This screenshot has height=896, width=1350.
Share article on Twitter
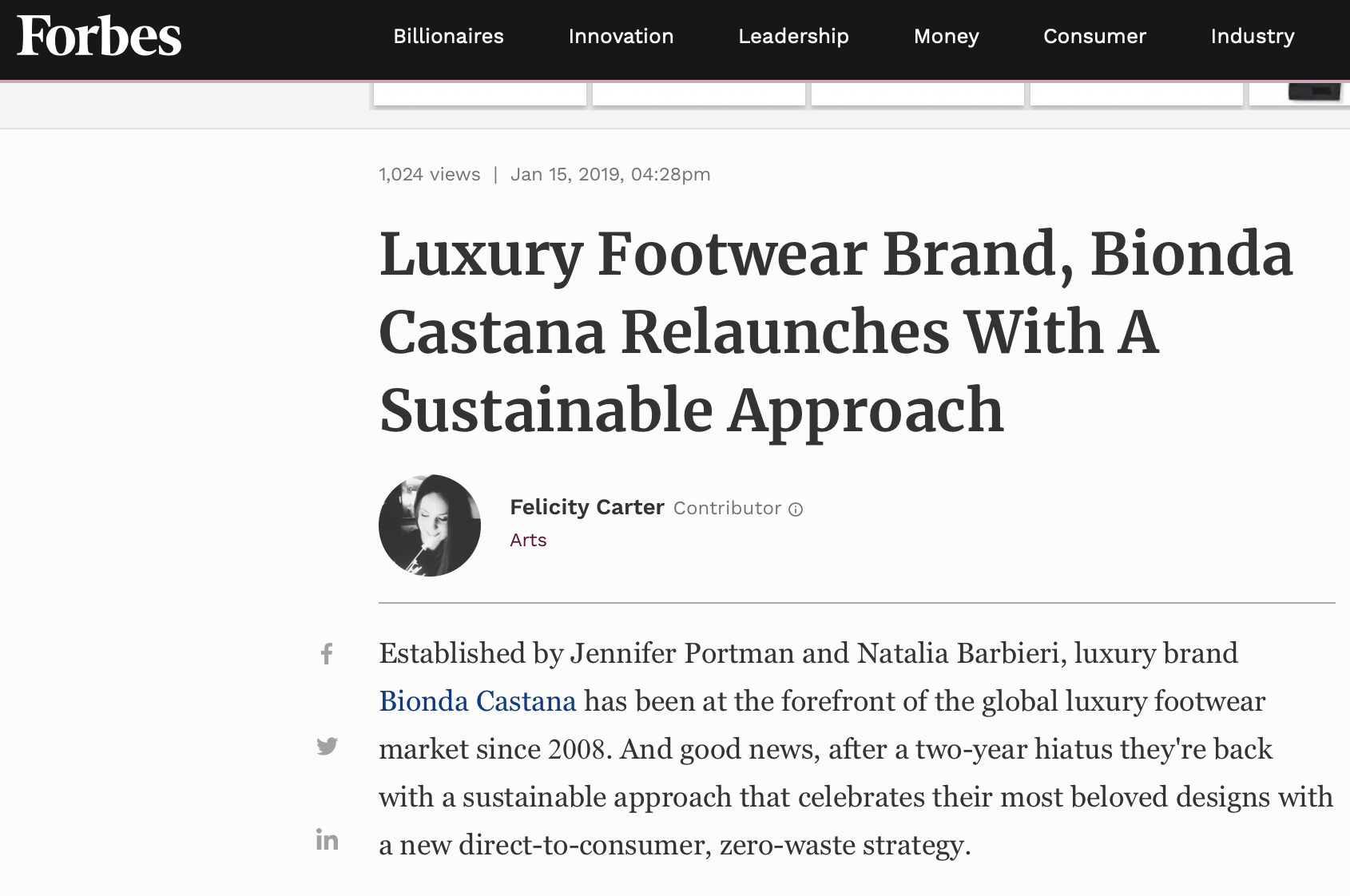(327, 747)
